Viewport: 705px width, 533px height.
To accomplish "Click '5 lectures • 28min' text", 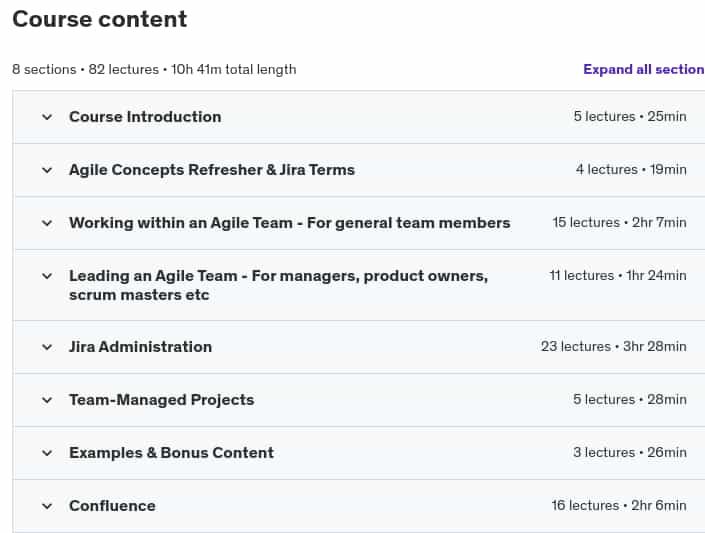I will click(629, 399).
